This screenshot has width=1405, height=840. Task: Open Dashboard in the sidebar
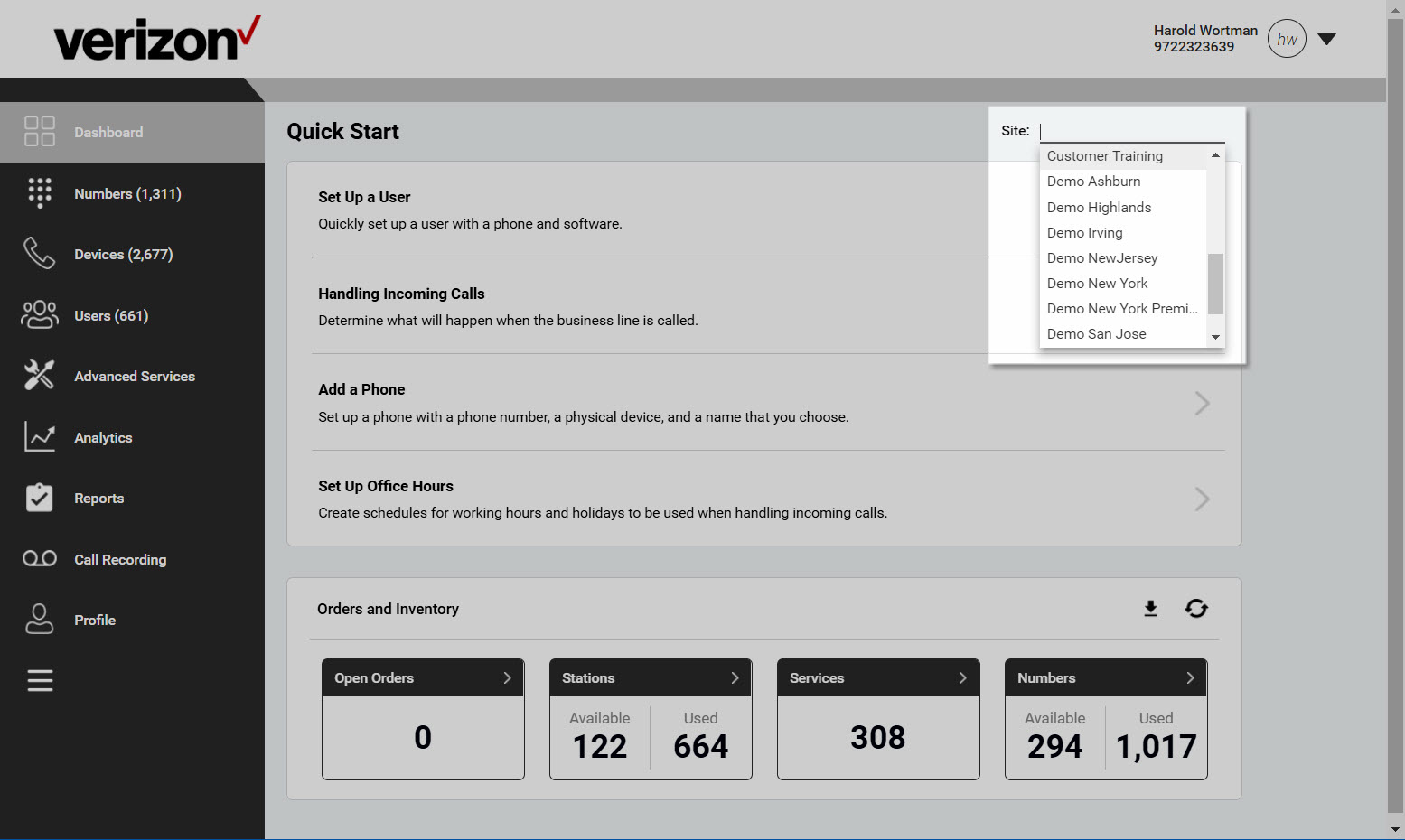click(x=132, y=132)
